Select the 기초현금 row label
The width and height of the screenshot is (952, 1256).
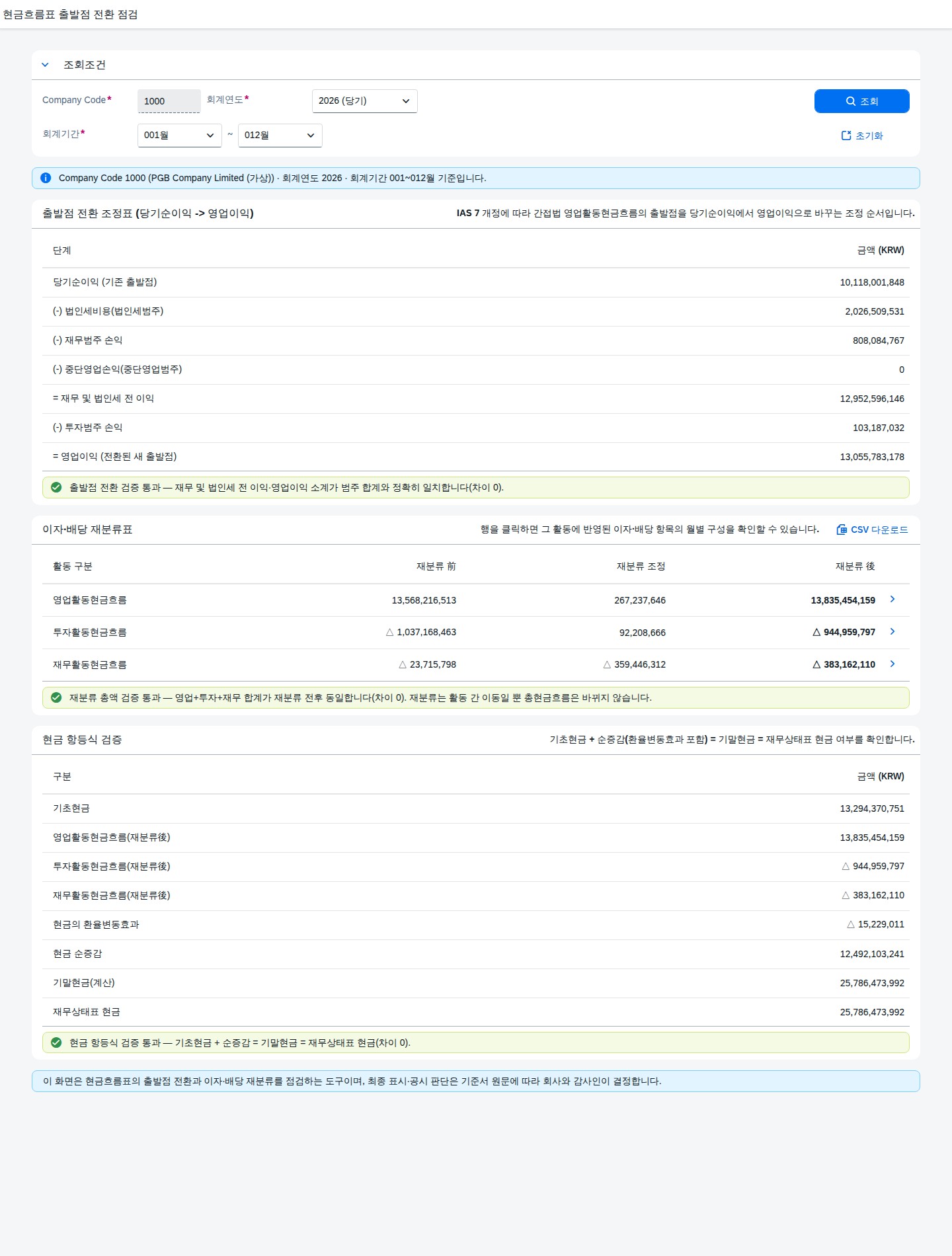71,808
